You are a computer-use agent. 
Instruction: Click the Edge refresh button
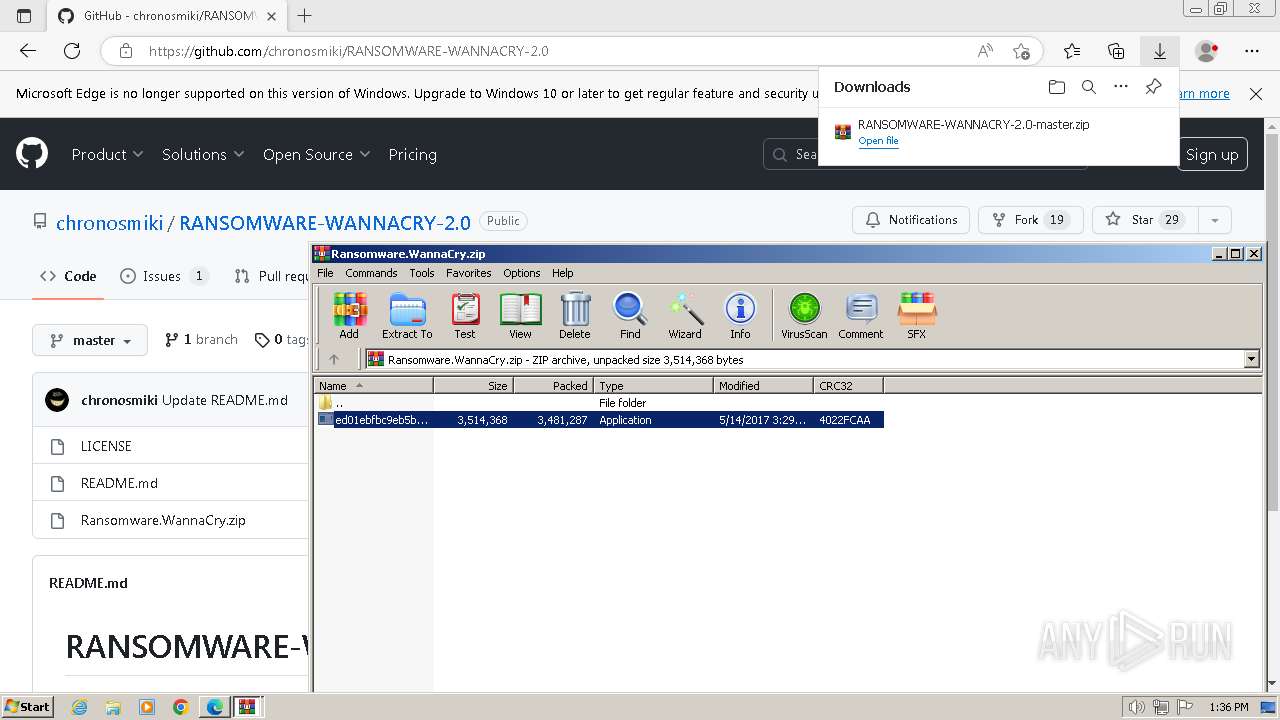click(x=72, y=51)
